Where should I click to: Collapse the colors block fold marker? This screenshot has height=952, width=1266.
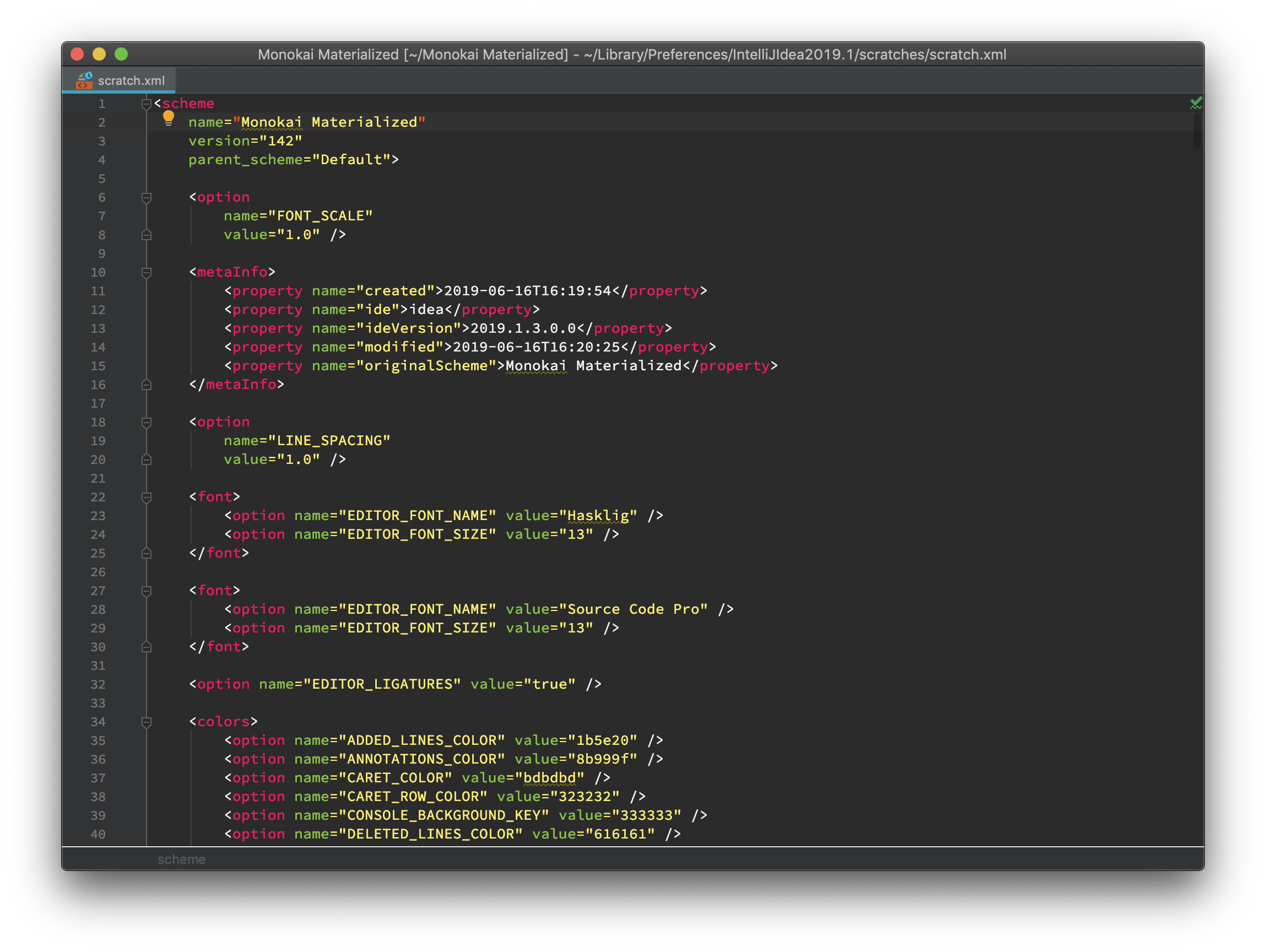click(x=147, y=722)
